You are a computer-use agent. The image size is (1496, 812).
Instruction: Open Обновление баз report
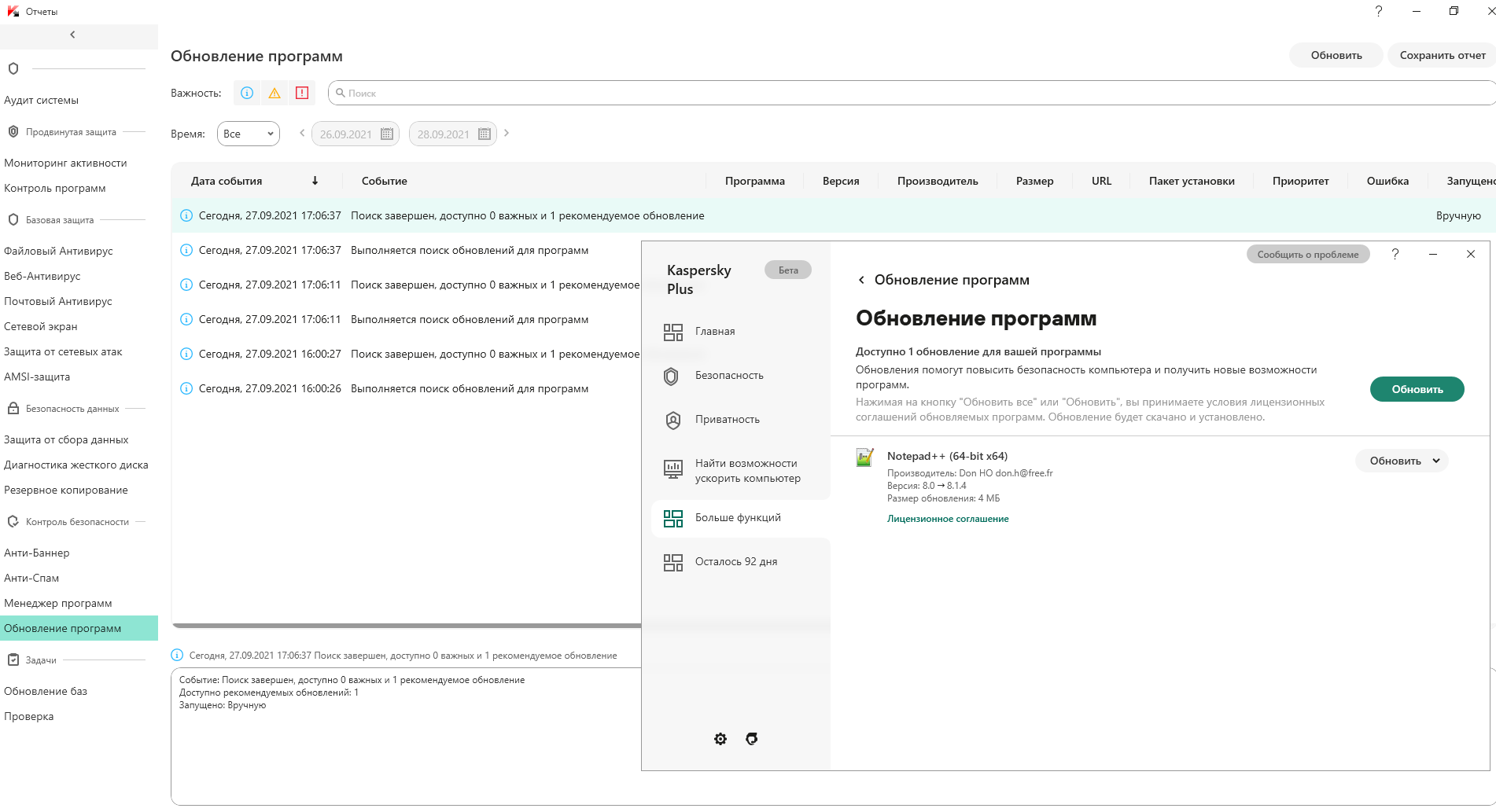[x=46, y=691]
